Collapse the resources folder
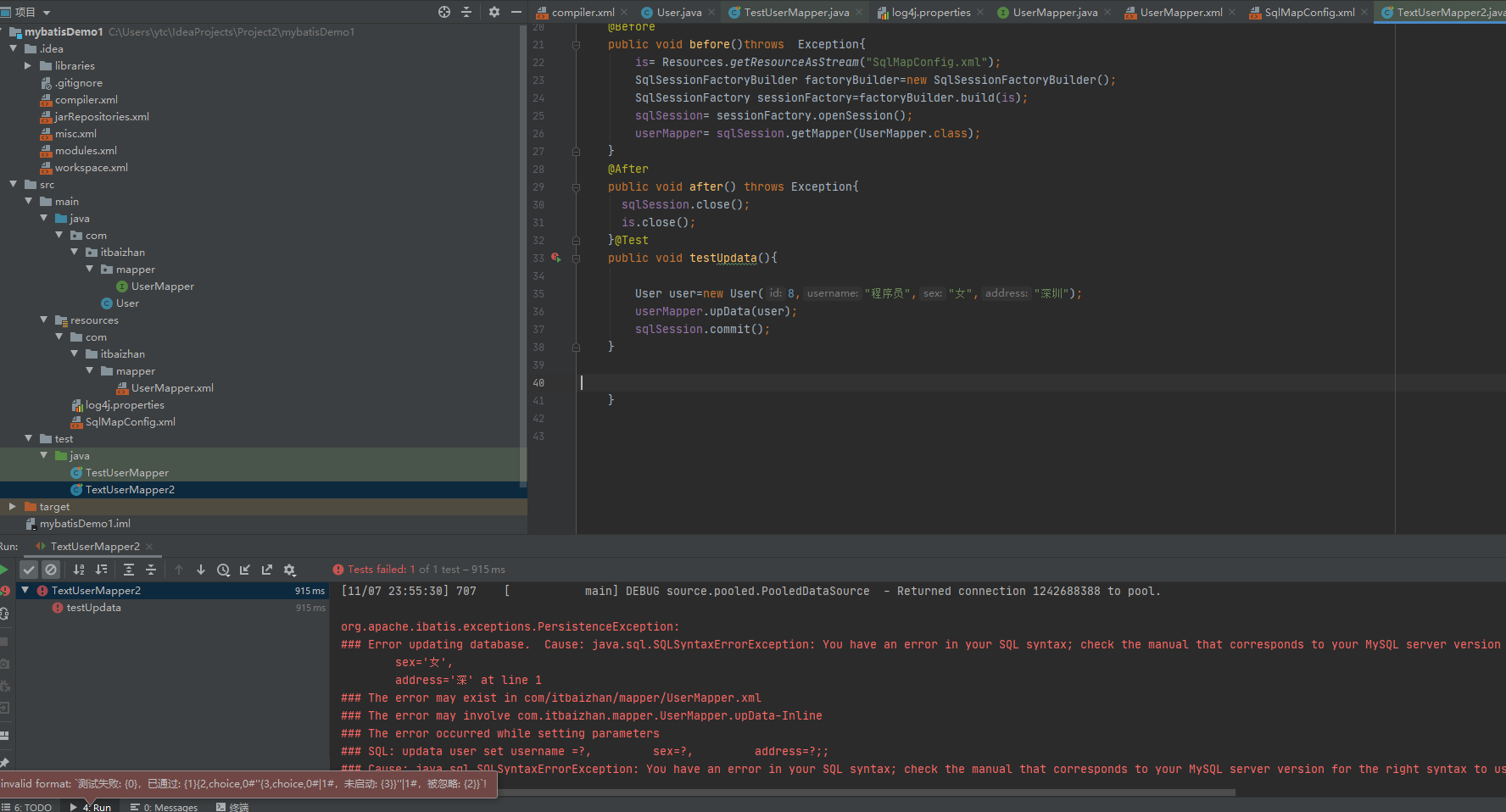Viewport: 1506px width, 812px height. coord(43,320)
